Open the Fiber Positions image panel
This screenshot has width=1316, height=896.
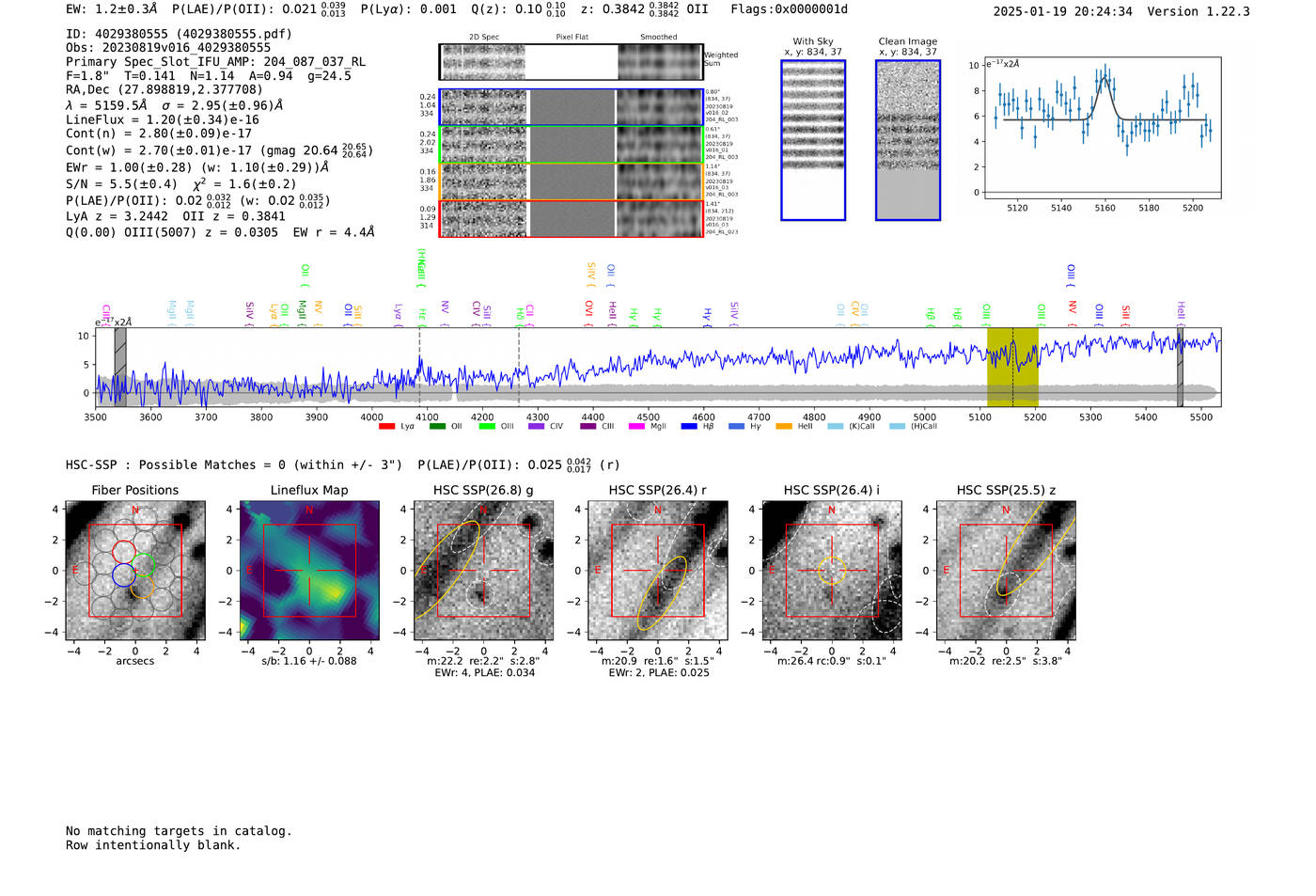[x=135, y=570]
